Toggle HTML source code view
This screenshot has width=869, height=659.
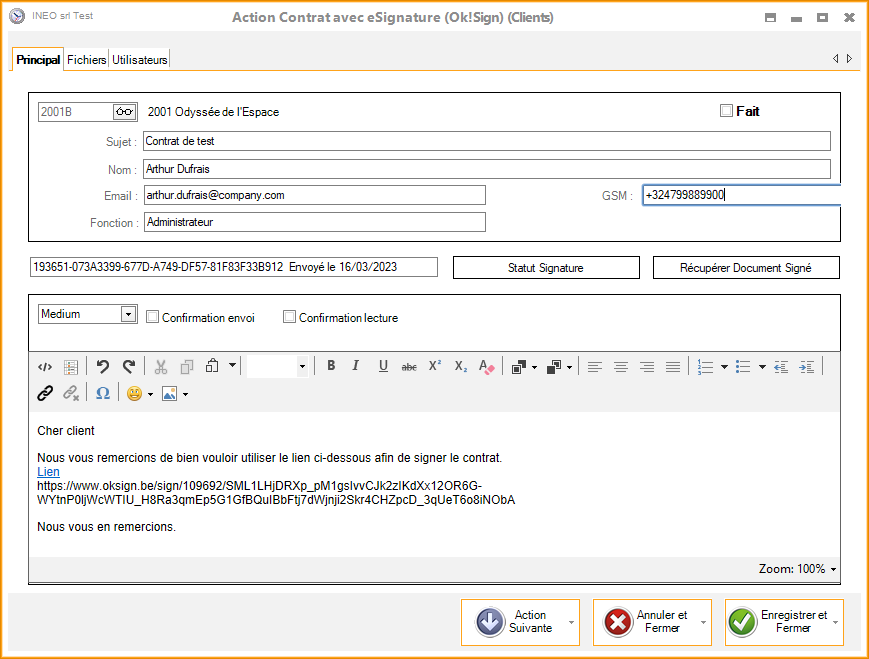[x=45, y=367]
